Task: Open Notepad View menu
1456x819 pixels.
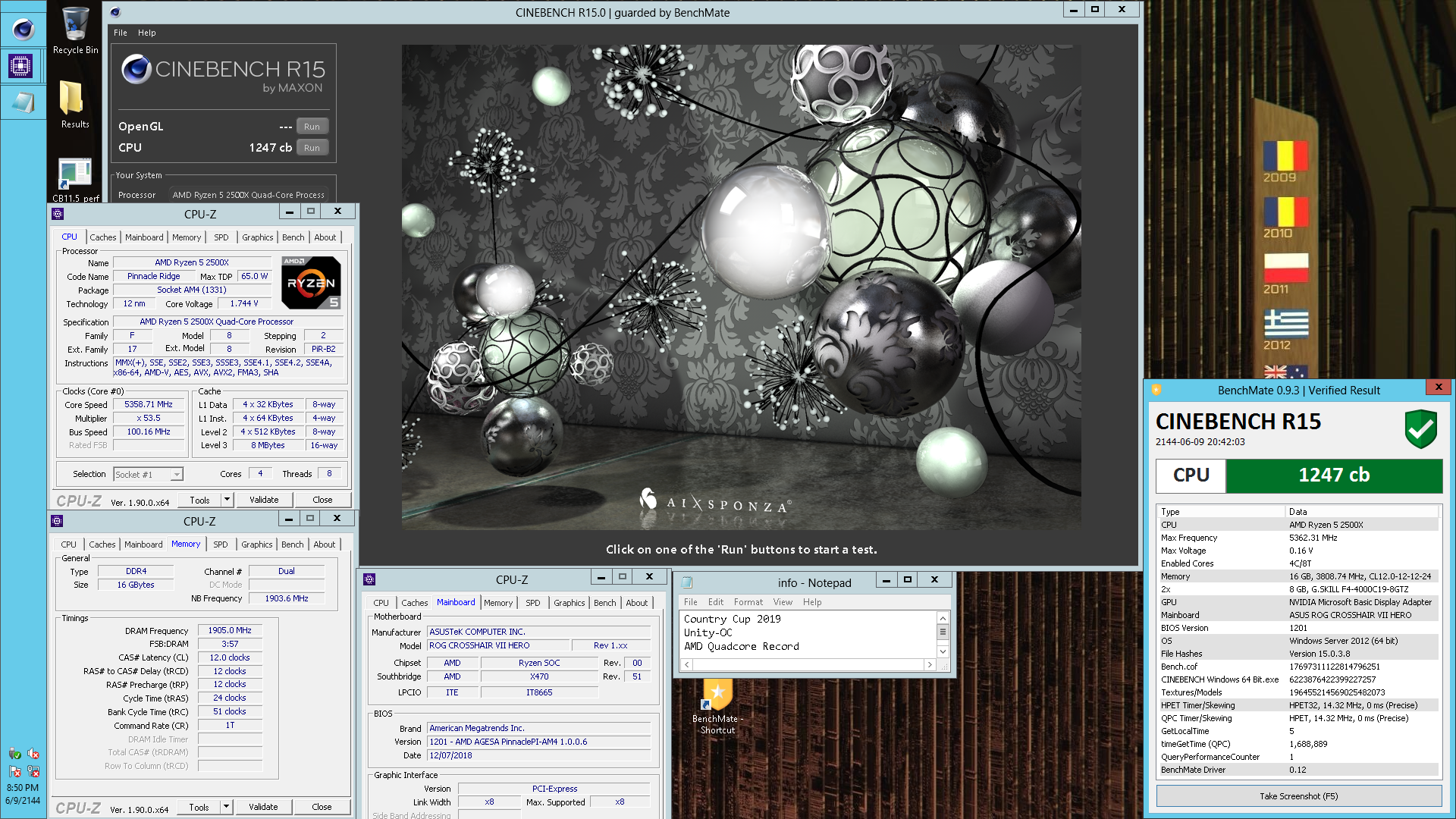Action: tap(783, 602)
